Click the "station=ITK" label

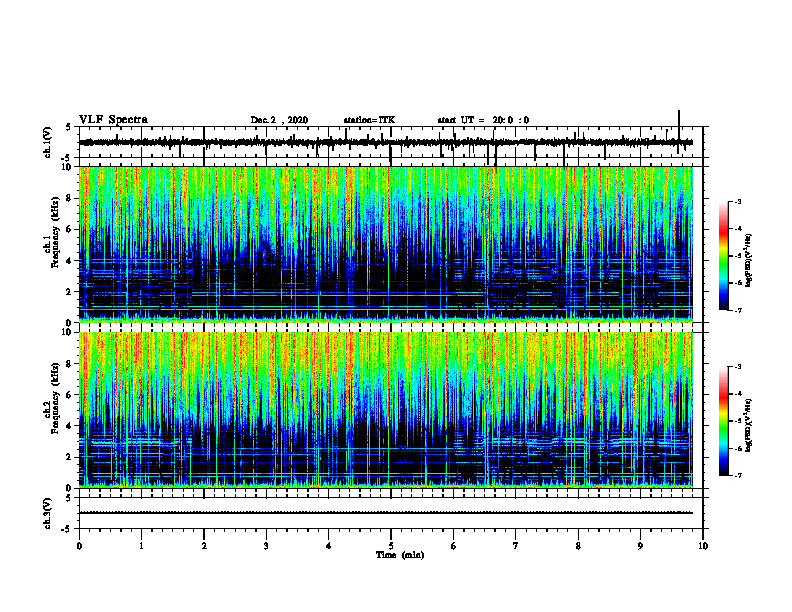369,120
